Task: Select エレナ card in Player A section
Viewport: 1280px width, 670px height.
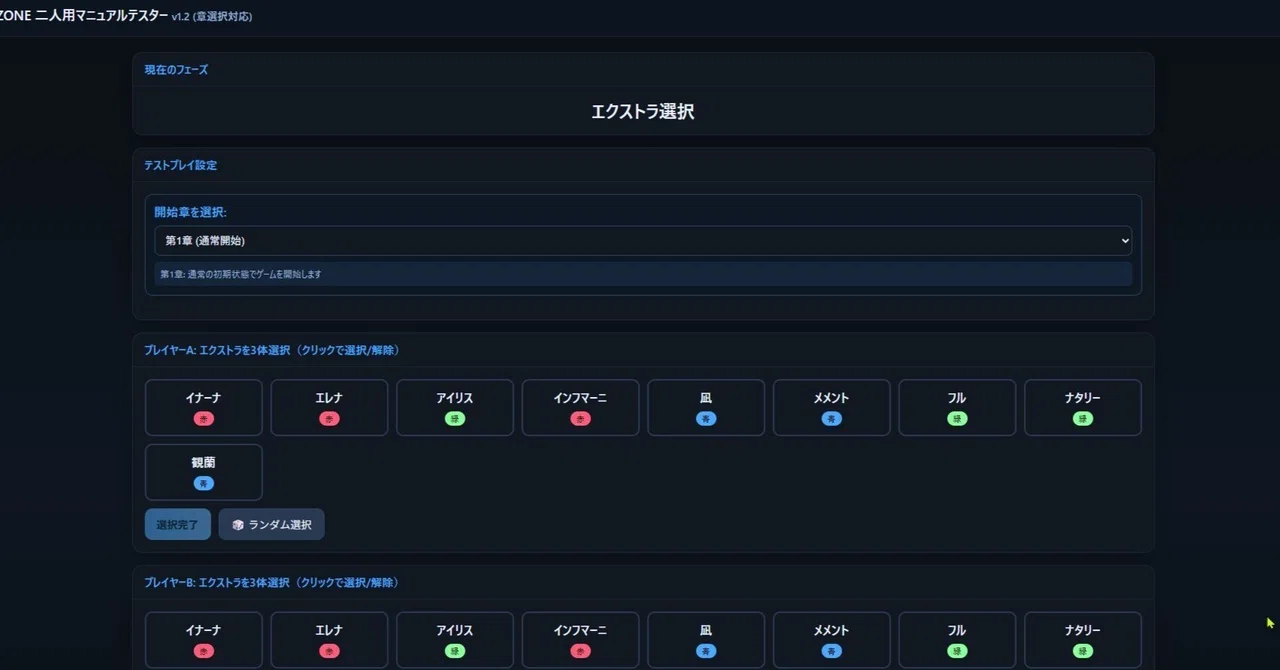Action: tap(329, 407)
